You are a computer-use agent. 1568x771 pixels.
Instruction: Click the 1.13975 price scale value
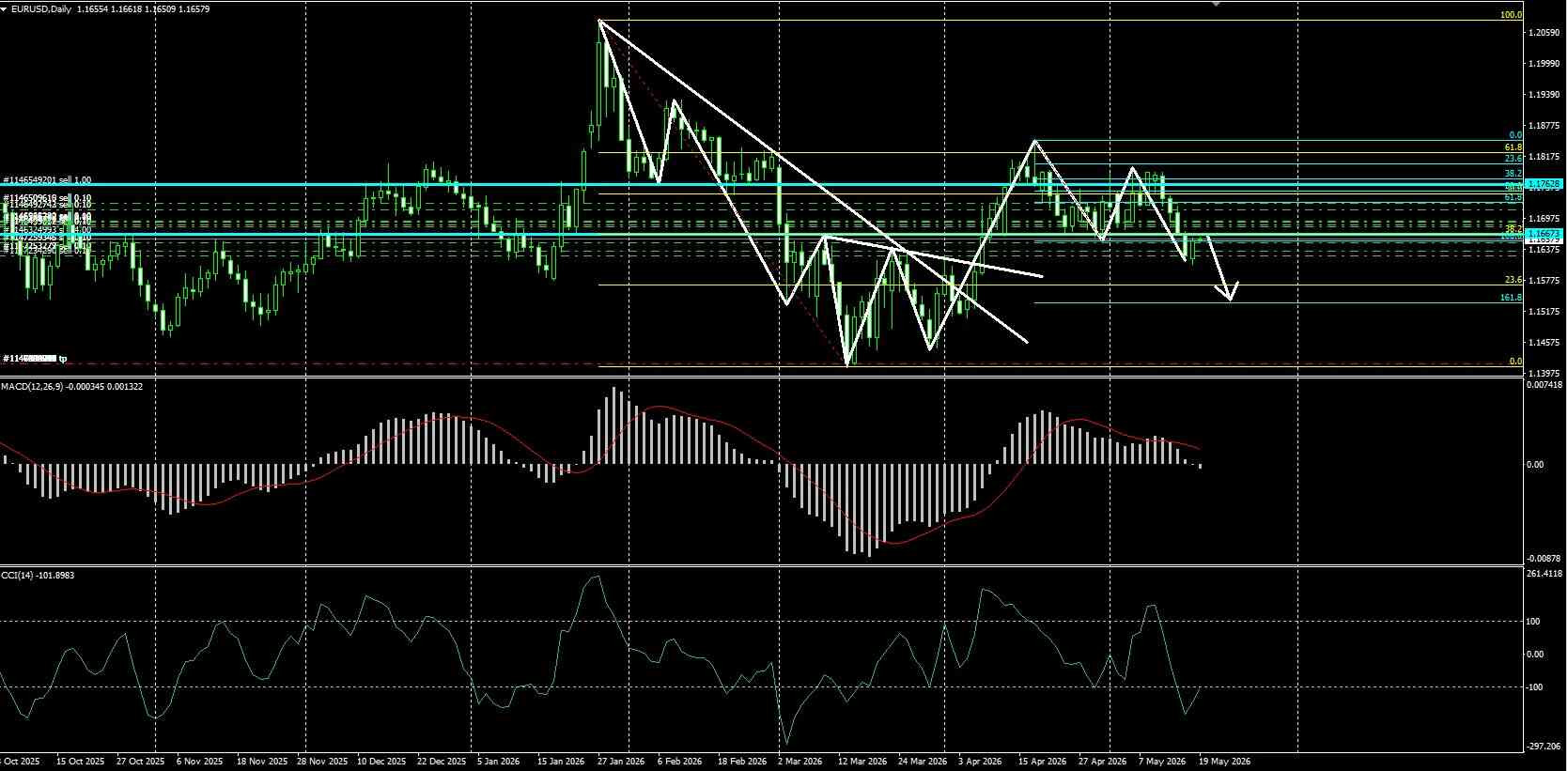pyautogui.click(x=1545, y=374)
